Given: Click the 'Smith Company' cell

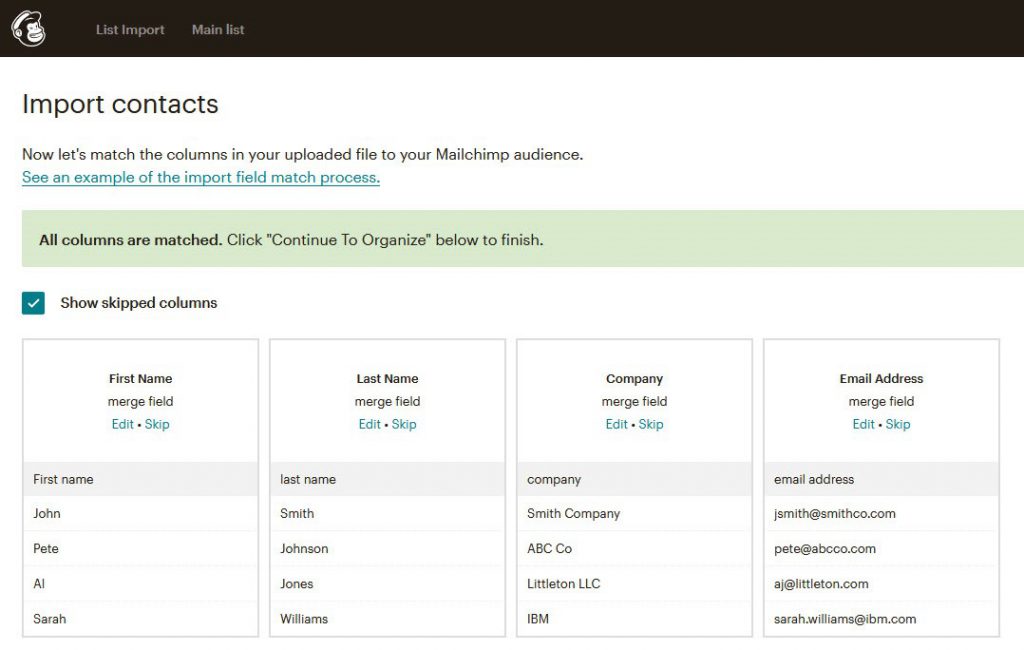Looking at the screenshot, I should 634,513.
